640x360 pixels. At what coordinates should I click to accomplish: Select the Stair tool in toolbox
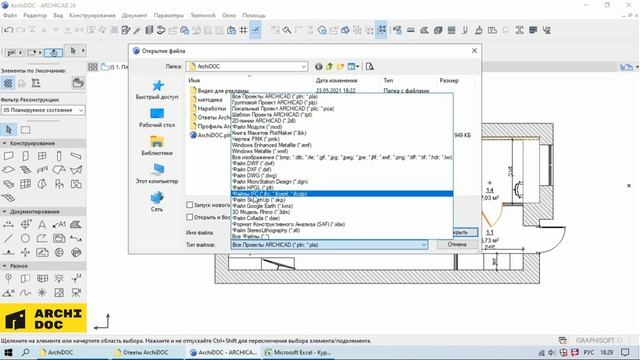[25, 170]
